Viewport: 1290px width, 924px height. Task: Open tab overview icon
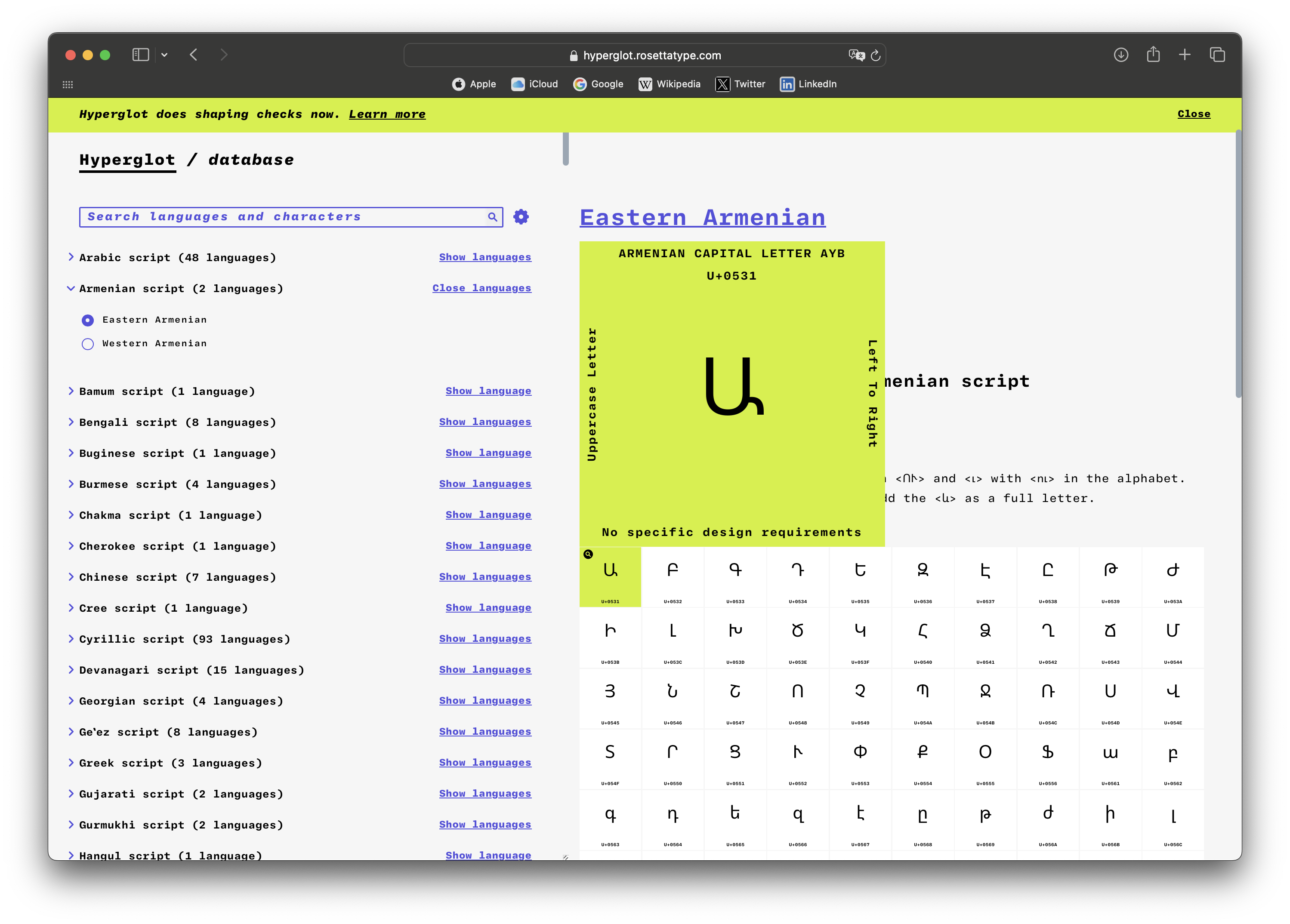pos(1217,55)
